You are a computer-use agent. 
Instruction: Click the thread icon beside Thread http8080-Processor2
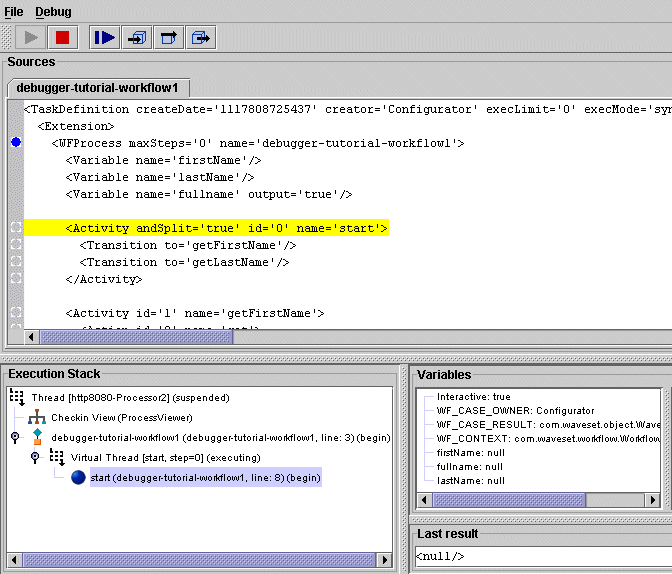(x=18, y=397)
